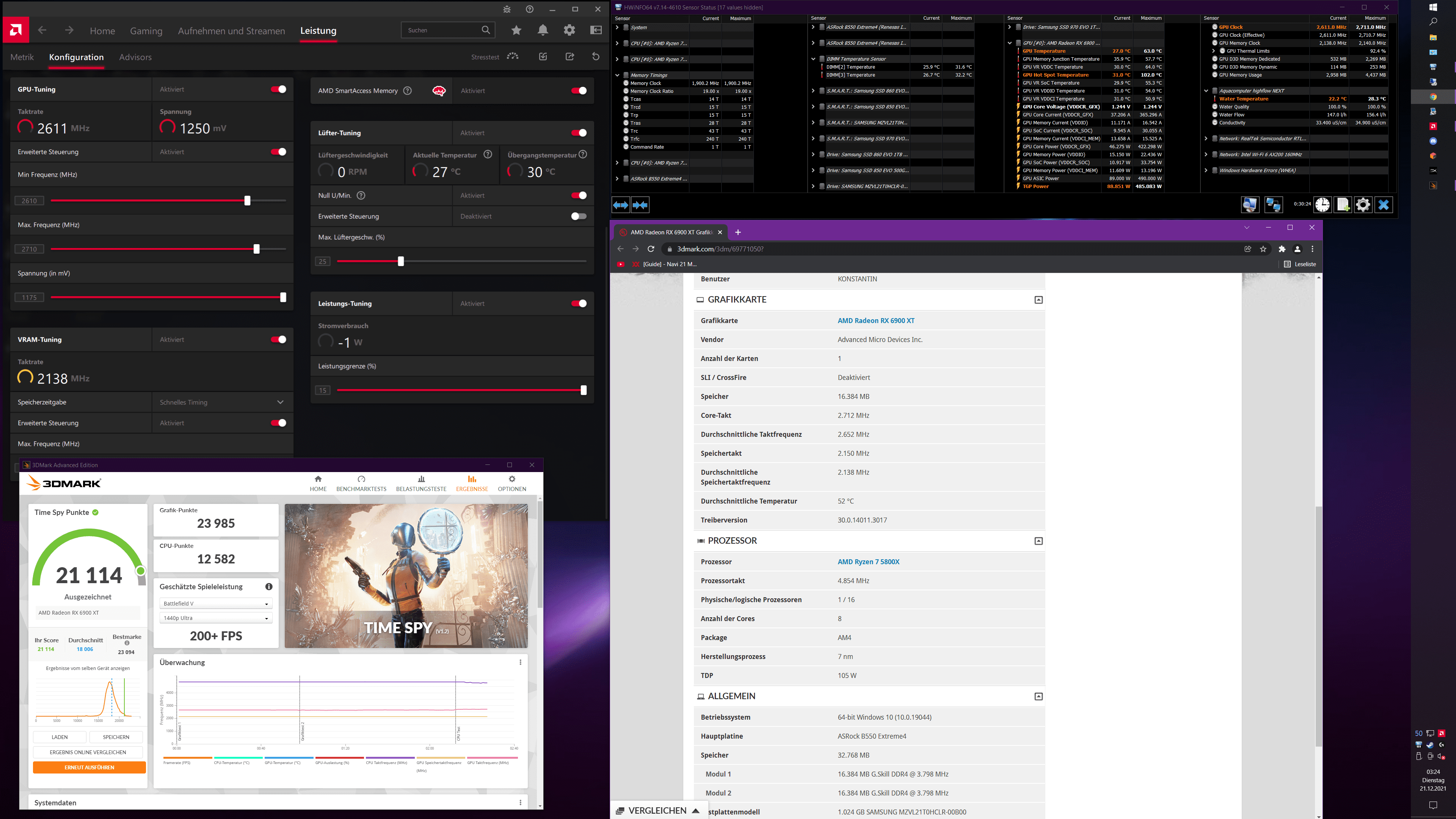
Task: Toggle VRAM-Tuning switch
Action: point(278,340)
